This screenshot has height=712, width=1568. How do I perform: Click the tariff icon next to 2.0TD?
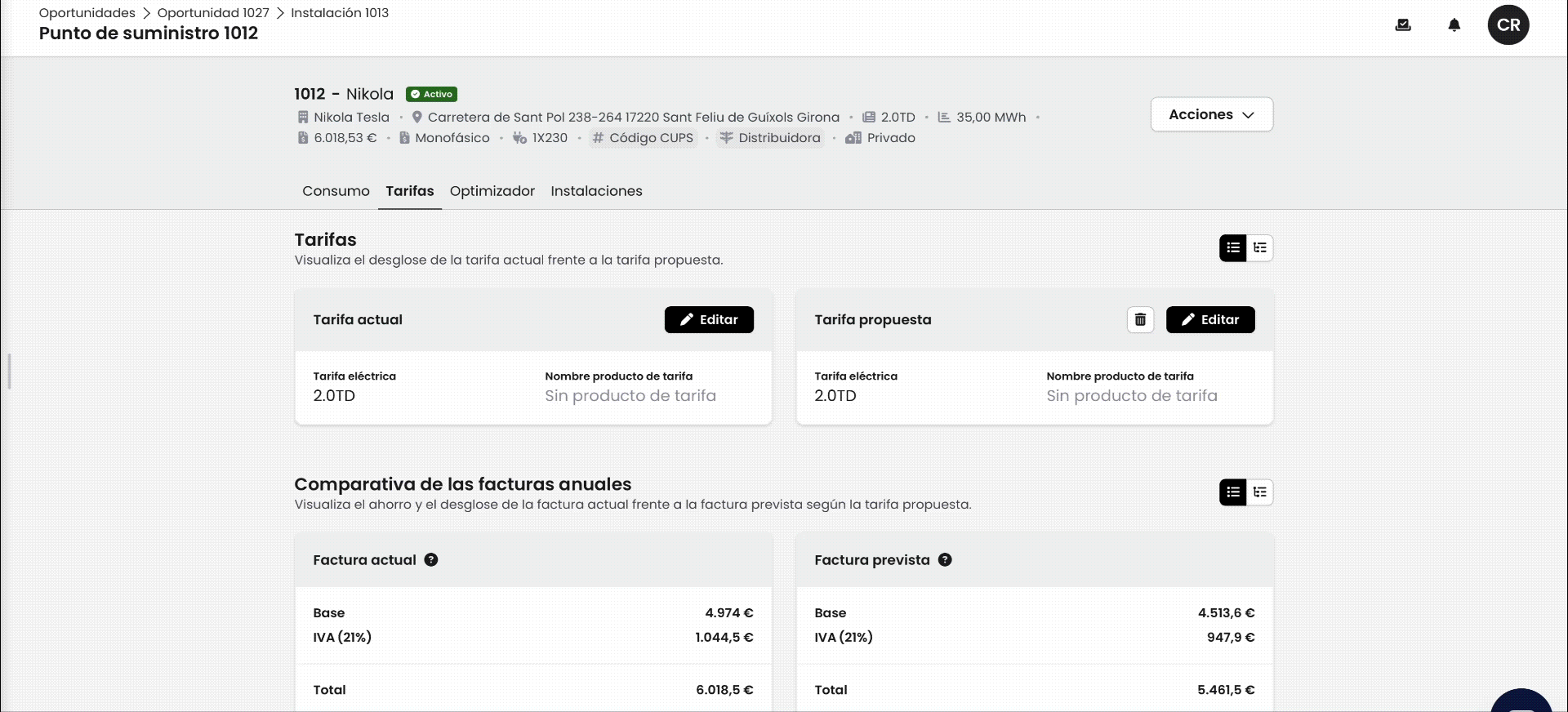[x=869, y=117]
